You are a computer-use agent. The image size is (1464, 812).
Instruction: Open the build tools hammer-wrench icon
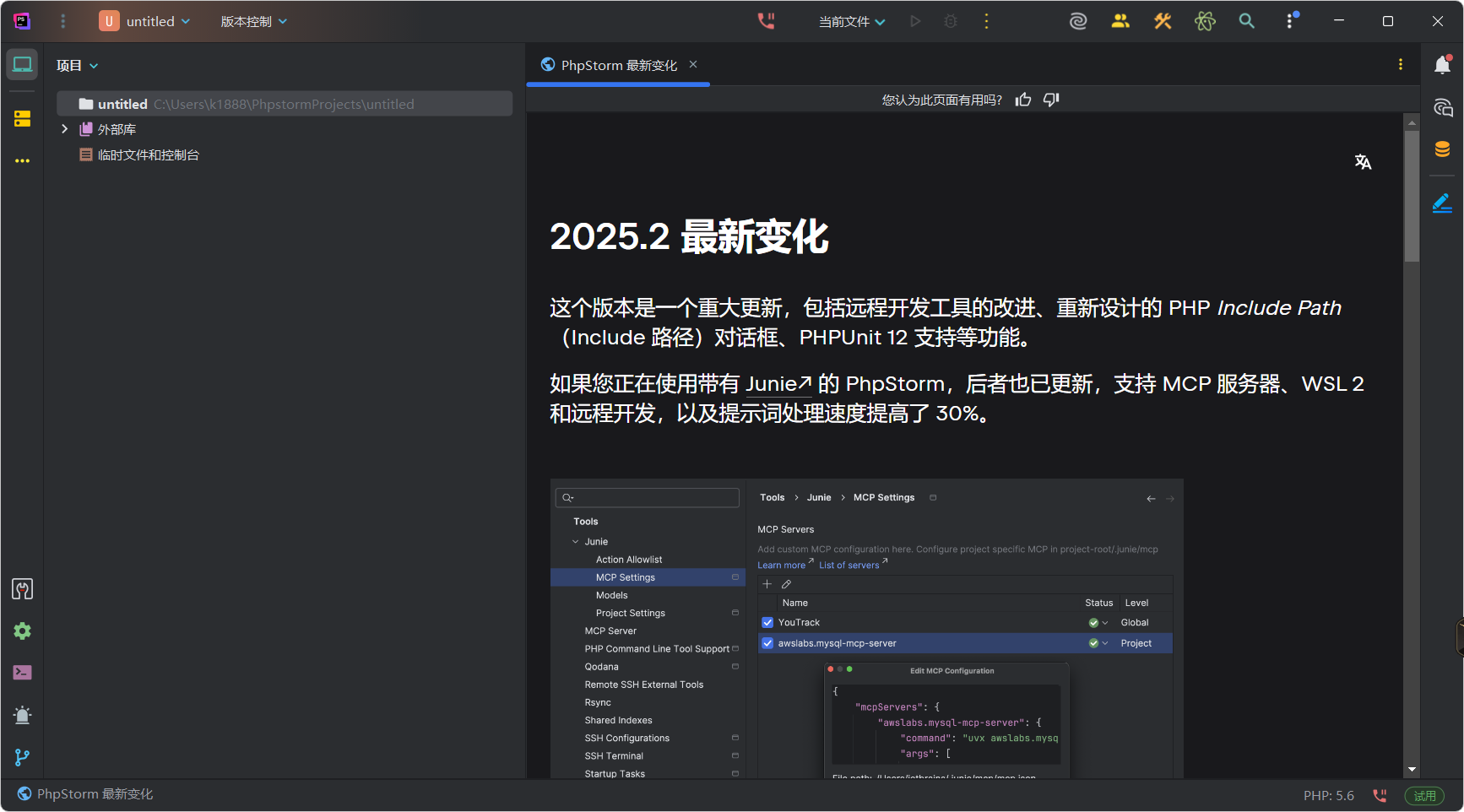coord(1163,21)
